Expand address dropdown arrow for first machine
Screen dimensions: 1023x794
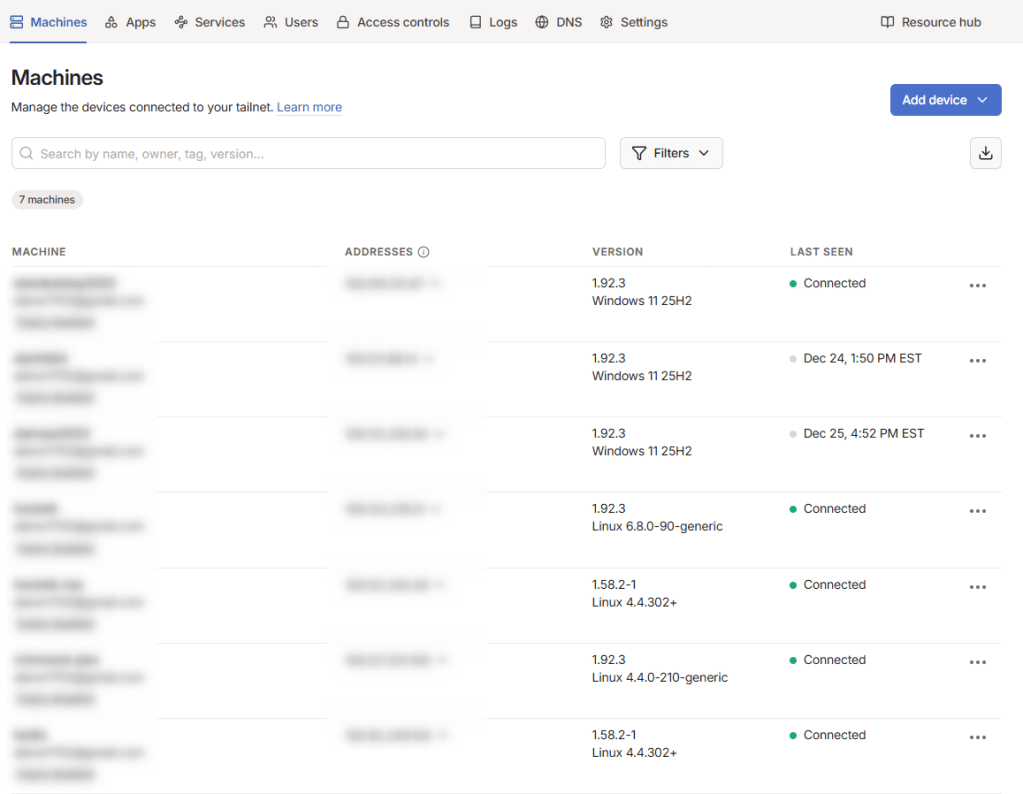pyautogui.click(x=437, y=284)
